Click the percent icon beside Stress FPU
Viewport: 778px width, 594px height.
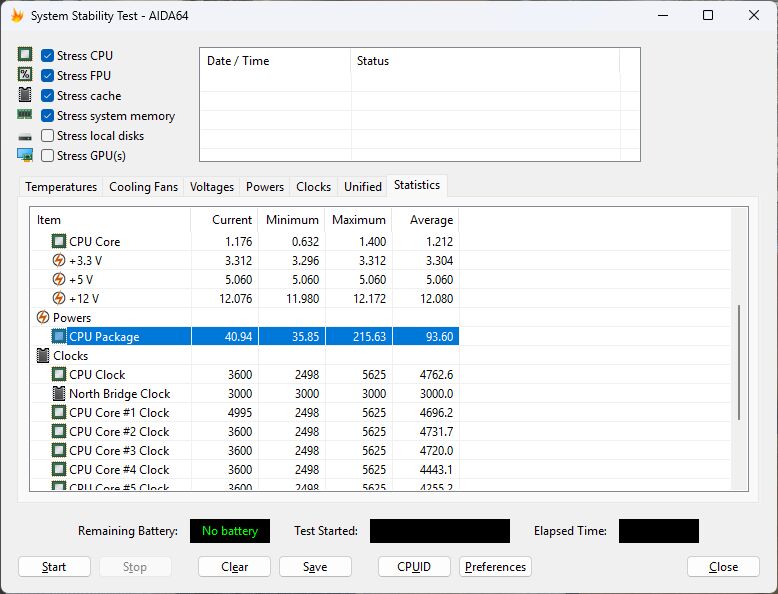pos(25,74)
